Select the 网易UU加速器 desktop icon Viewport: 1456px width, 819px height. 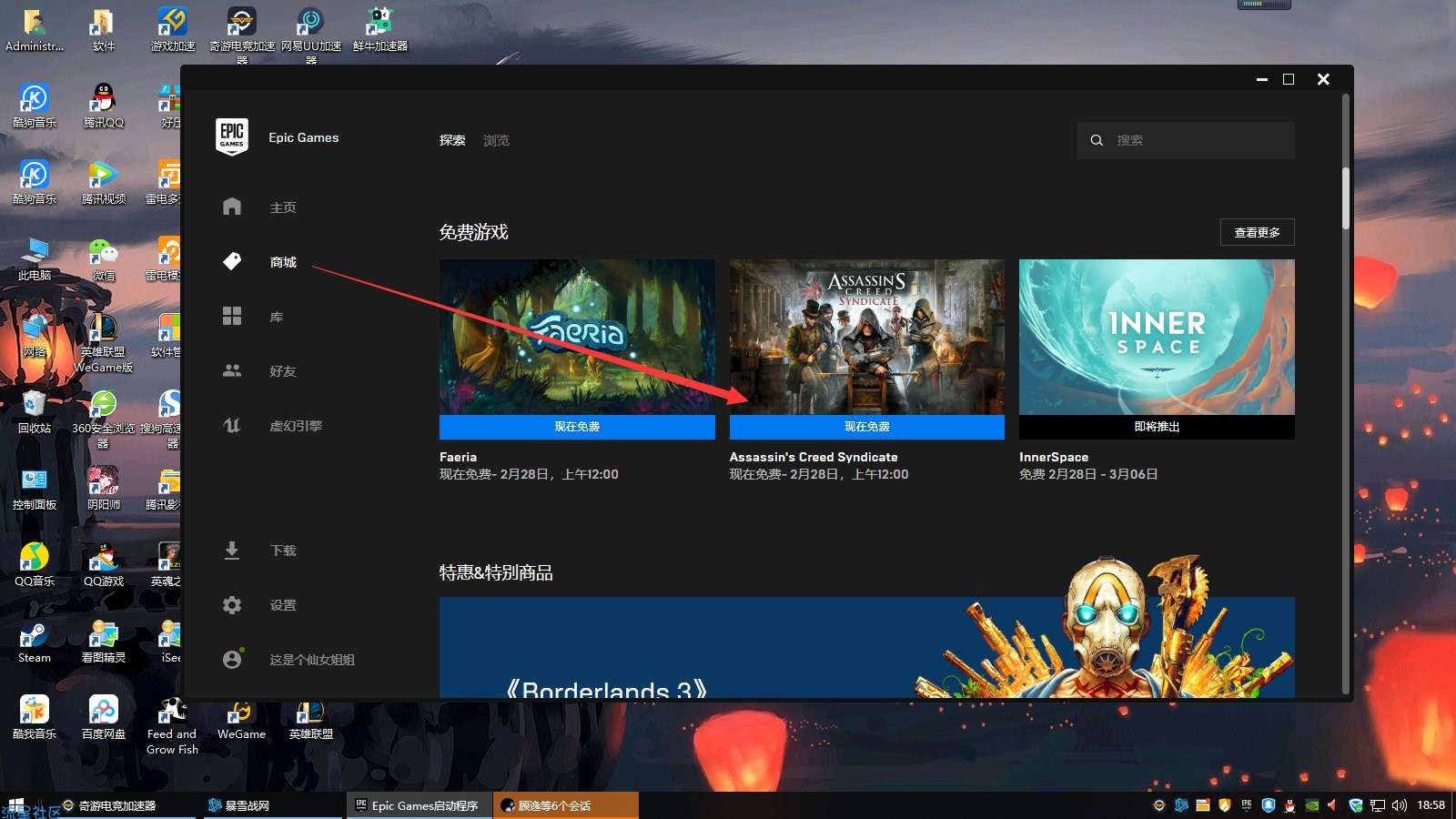(x=310, y=35)
